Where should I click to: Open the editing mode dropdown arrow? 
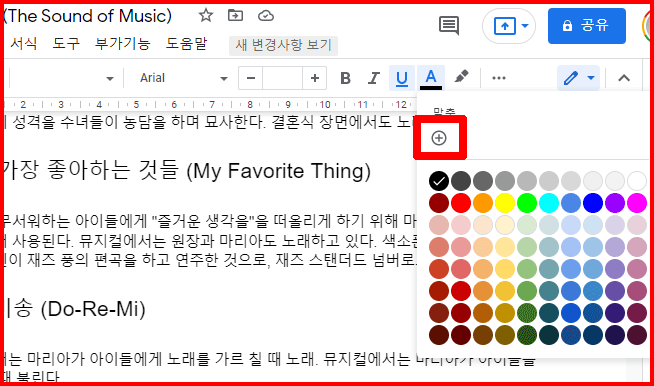pyautogui.click(x=591, y=78)
